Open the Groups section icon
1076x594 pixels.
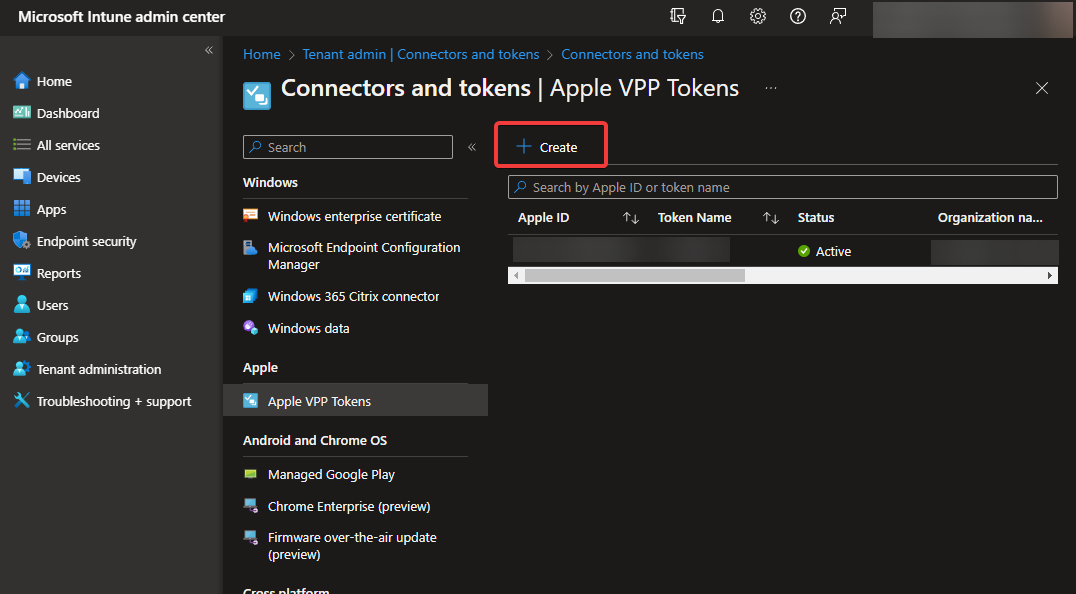coord(23,336)
